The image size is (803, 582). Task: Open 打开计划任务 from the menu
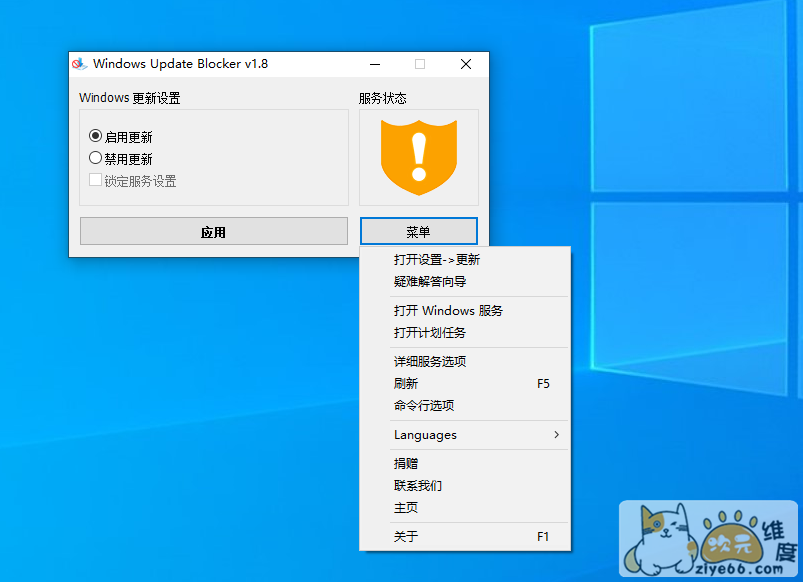(465, 332)
